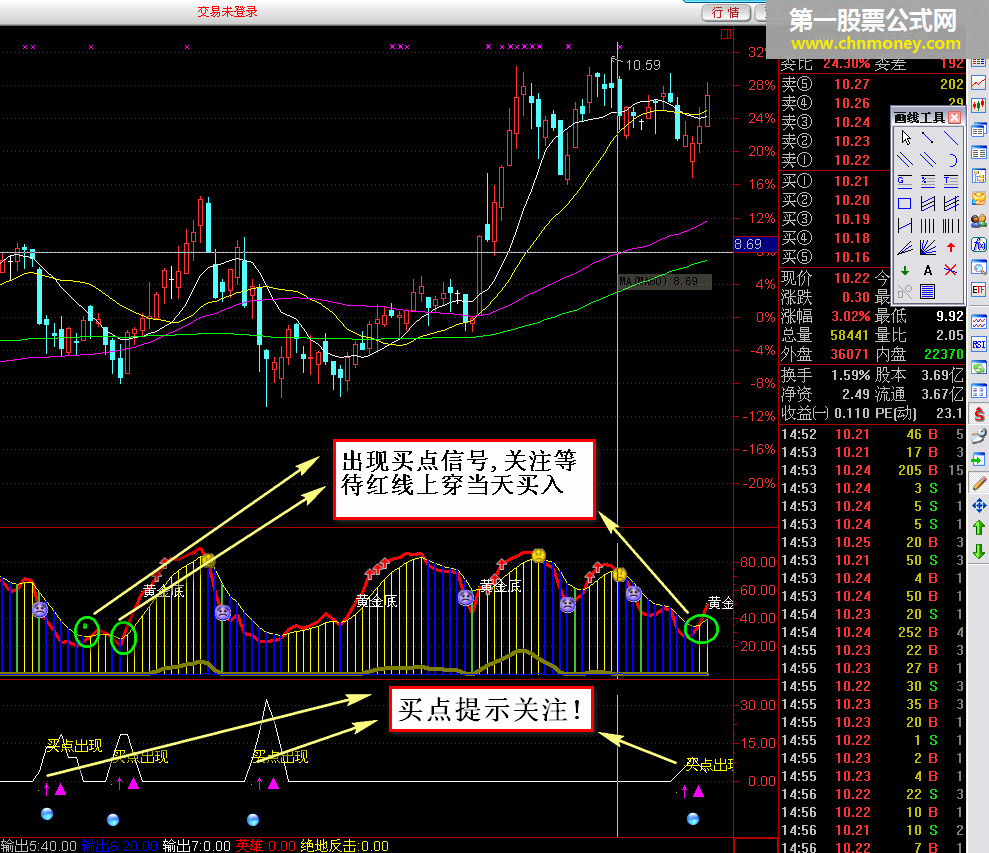Select the golden ratio (G) line tool
Viewport: 989px width, 853px height.
click(x=905, y=182)
